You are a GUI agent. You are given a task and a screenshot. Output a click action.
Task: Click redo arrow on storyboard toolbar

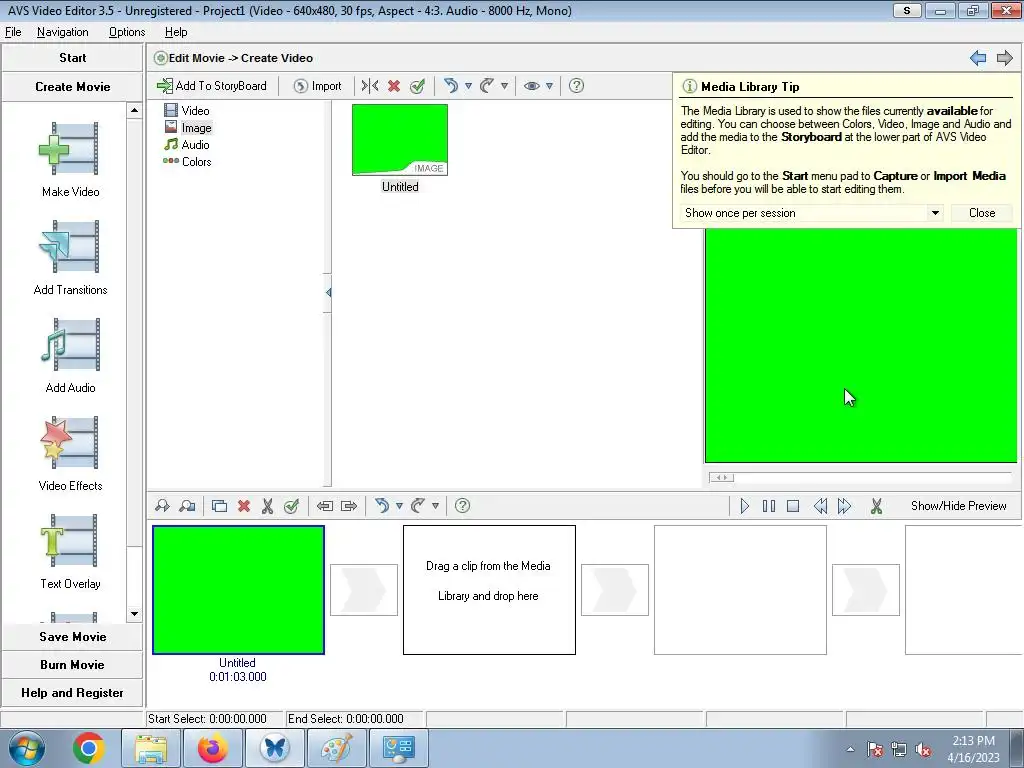(x=418, y=505)
